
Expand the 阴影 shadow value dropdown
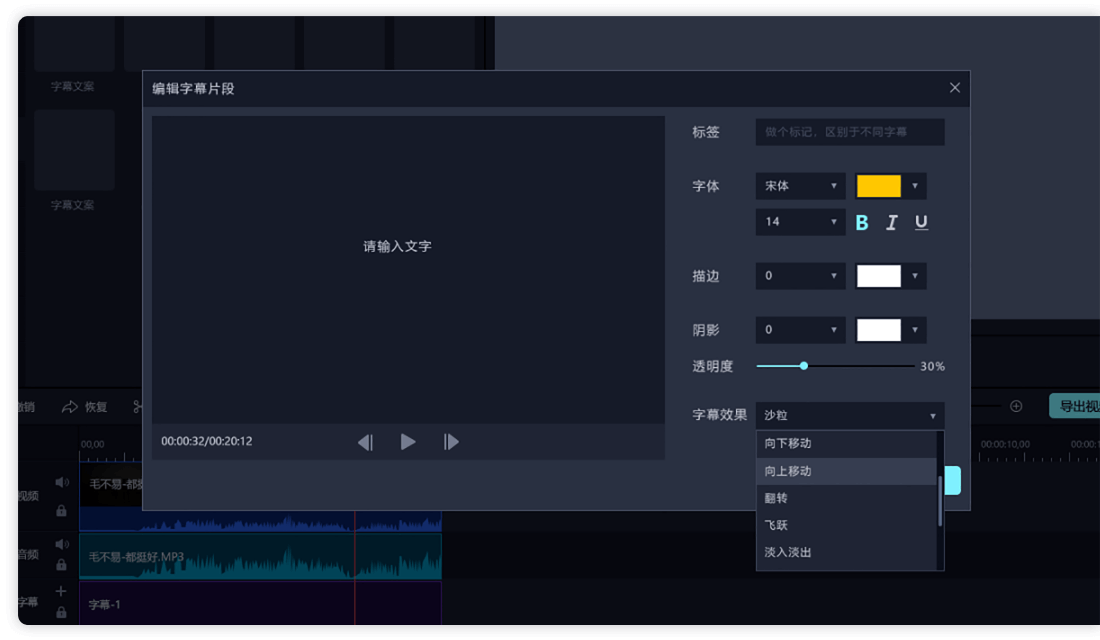tap(800, 330)
